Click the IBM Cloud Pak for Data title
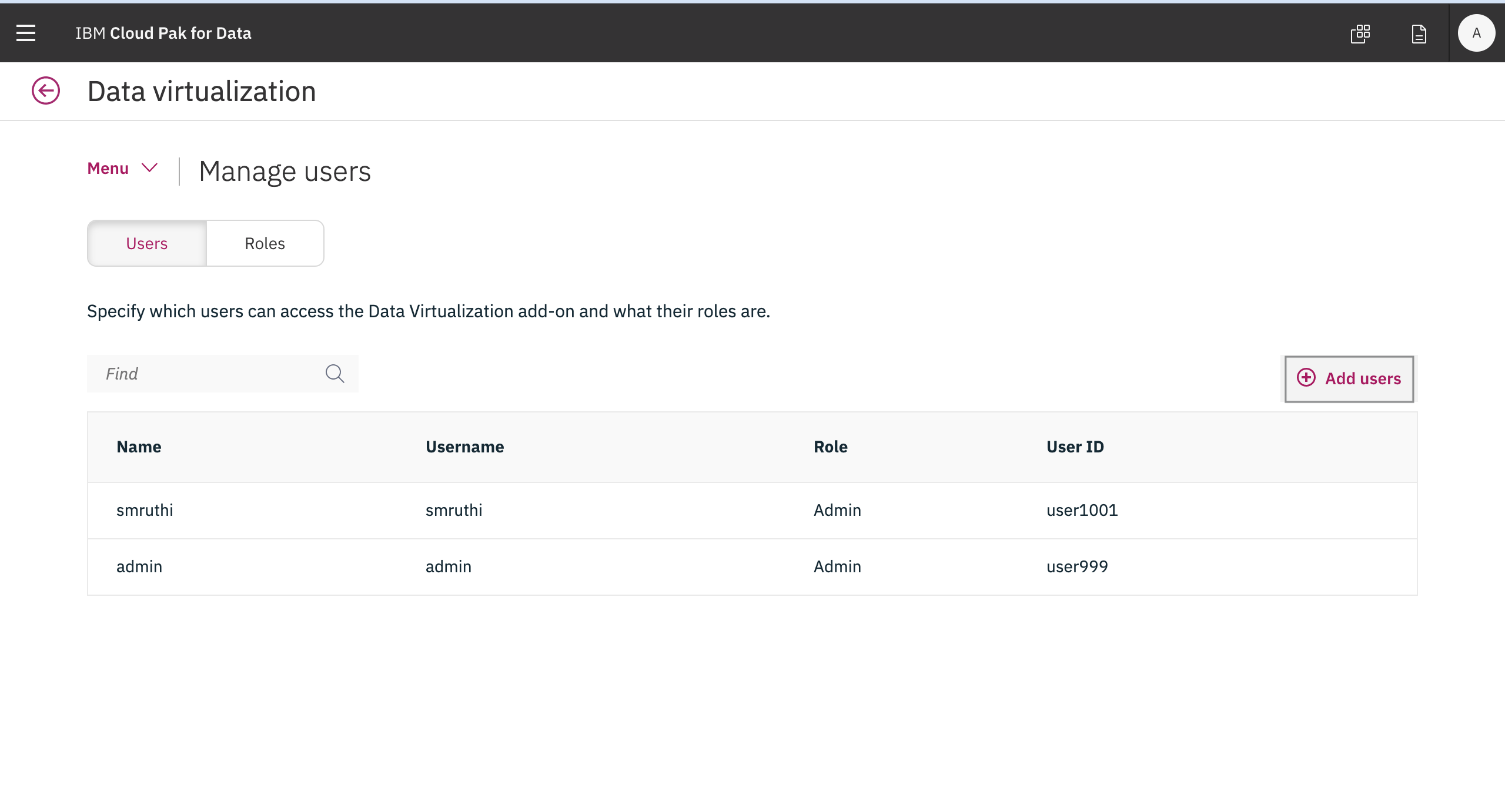 pos(163,33)
